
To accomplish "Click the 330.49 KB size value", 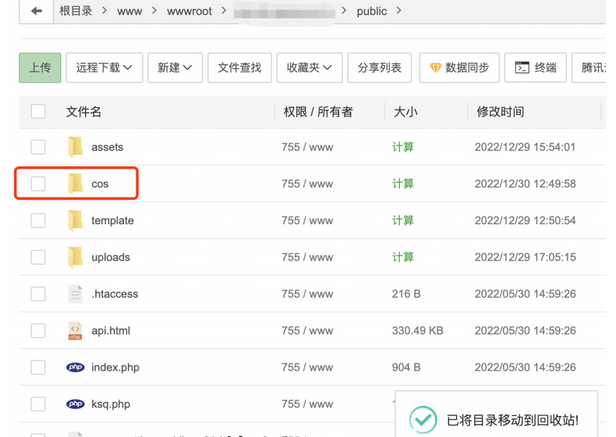I will tap(417, 331).
